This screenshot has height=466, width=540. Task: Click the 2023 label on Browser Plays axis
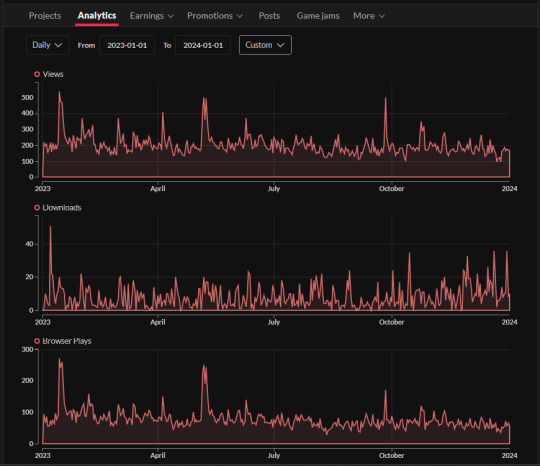coord(43,455)
